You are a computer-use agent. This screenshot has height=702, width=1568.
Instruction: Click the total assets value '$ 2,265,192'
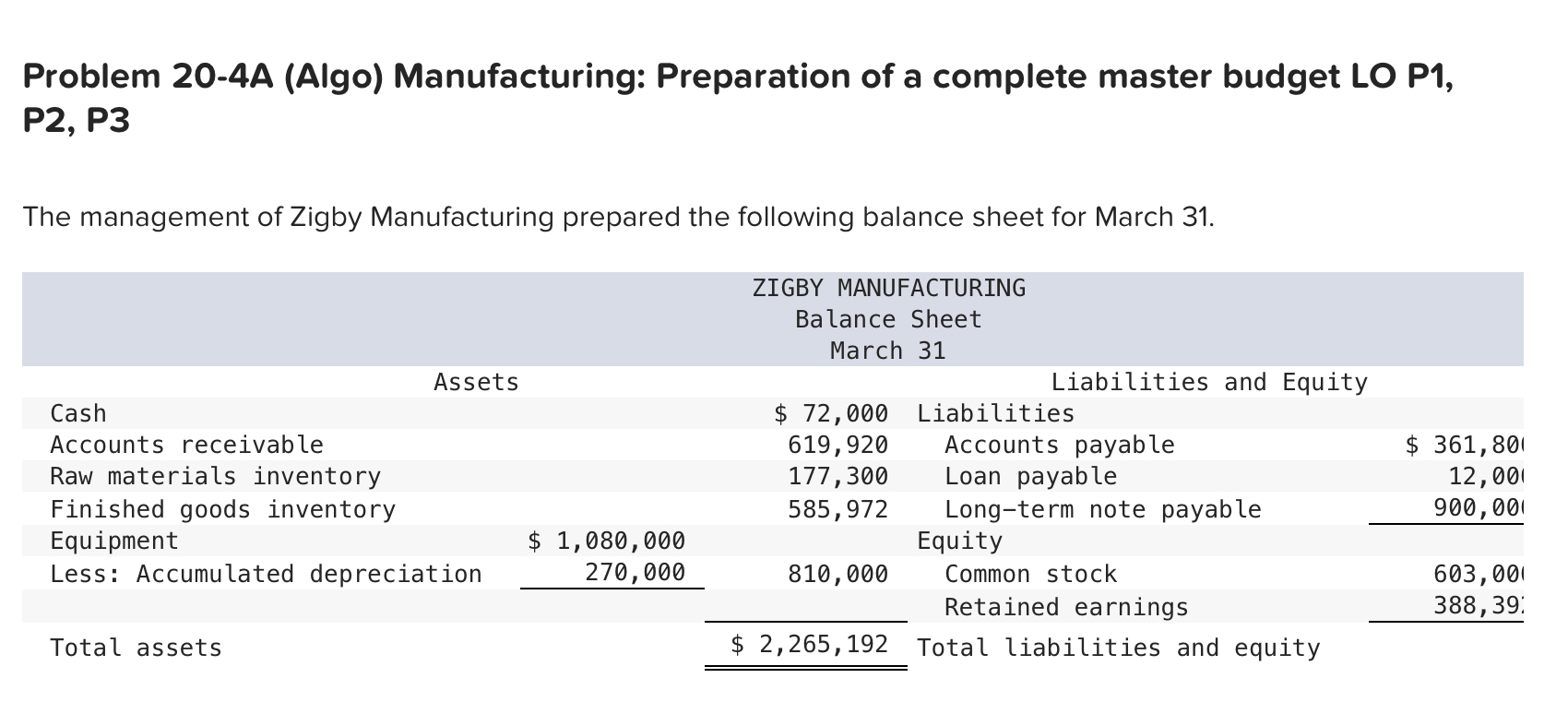[x=809, y=644]
